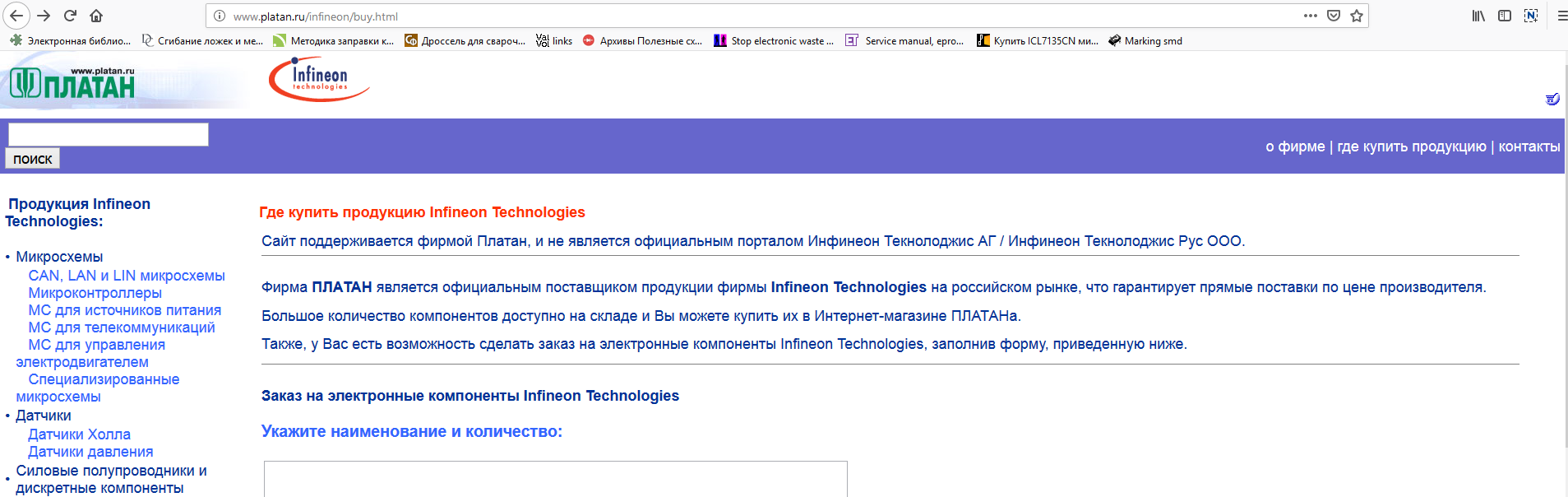Open the 'Marking smd' bookmark
This screenshot has height=497, width=1568.
(1145, 40)
